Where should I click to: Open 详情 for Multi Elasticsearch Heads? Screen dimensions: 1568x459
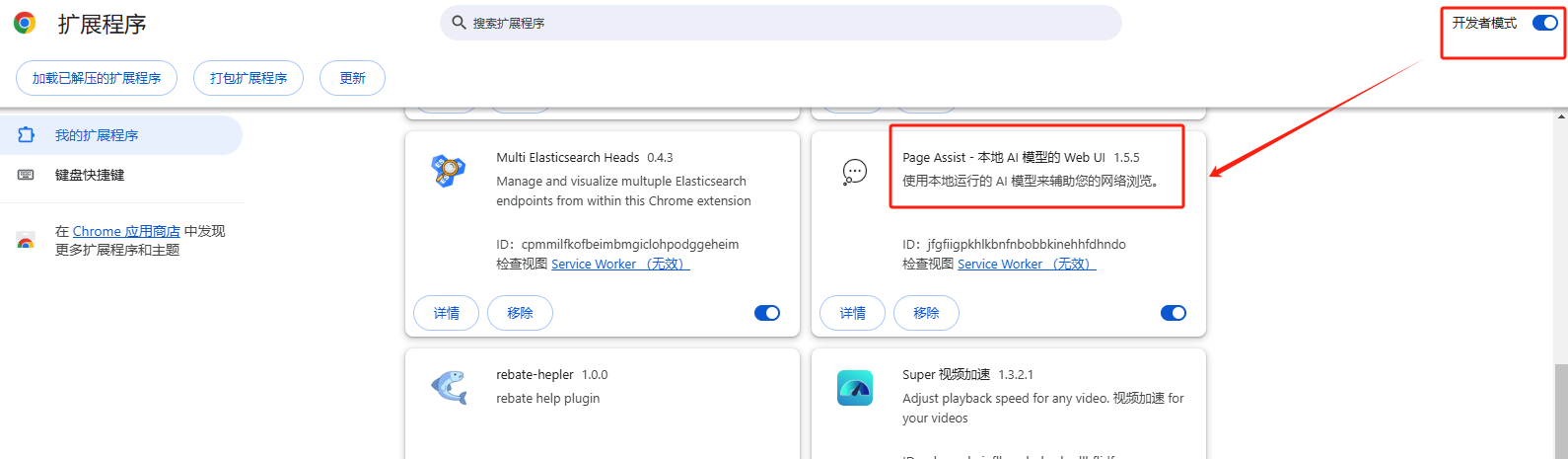tap(447, 313)
